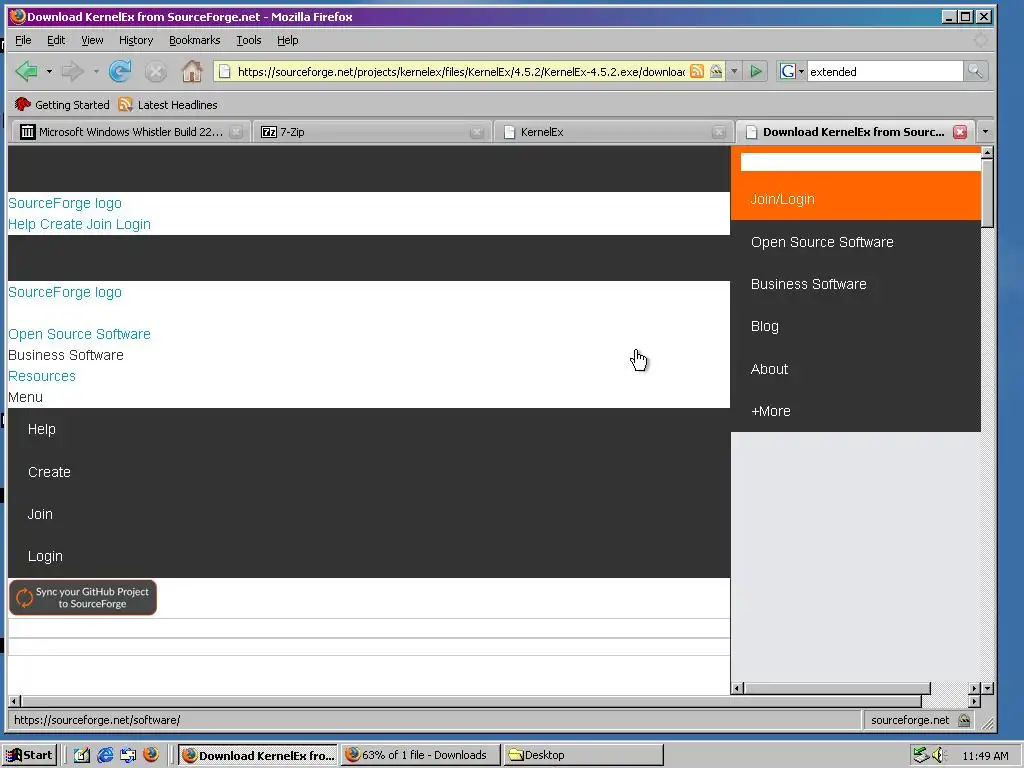1024x768 pixels.
Task: Expand the address bar URL history dropdown
Action: coord(734,71)
